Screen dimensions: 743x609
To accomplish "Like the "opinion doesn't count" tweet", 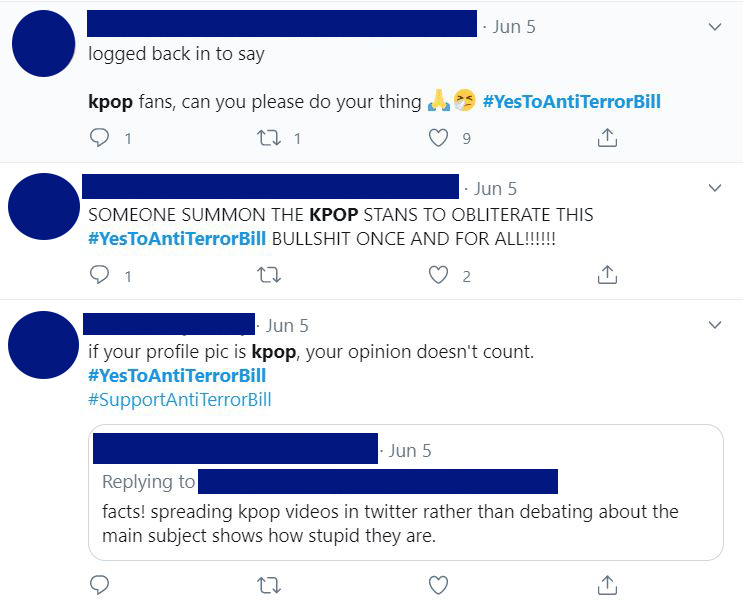I will (438, 584).
